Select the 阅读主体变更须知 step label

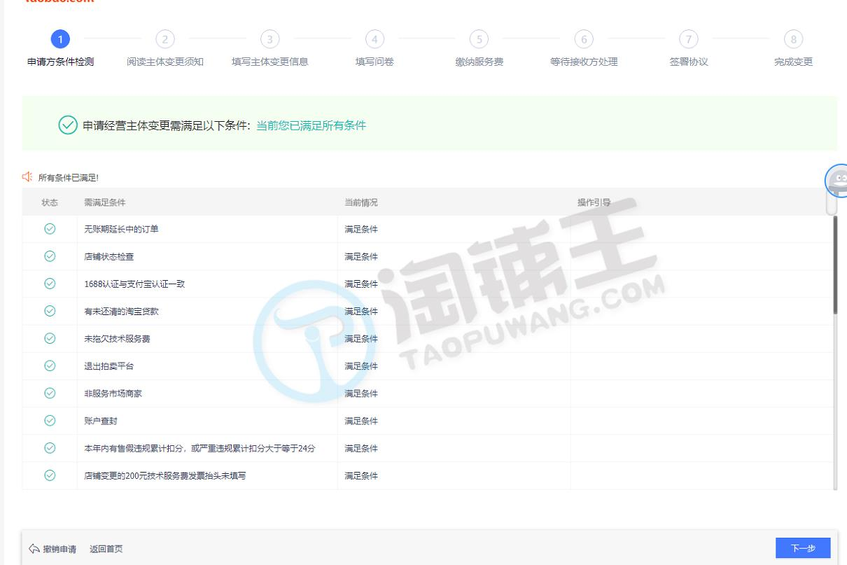[165, 62]
